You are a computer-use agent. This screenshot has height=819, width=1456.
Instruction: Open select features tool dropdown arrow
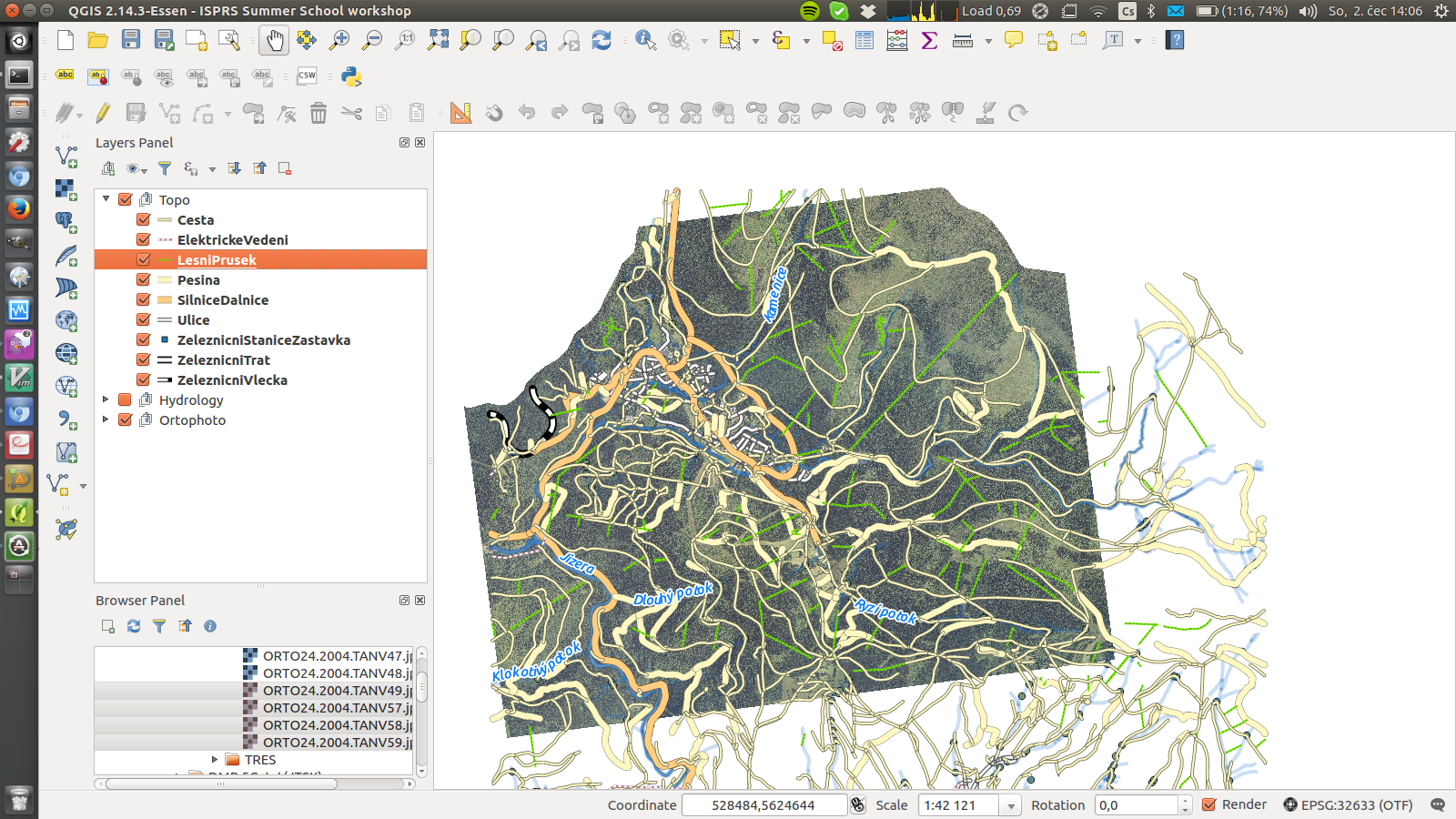tap(755, 41)
